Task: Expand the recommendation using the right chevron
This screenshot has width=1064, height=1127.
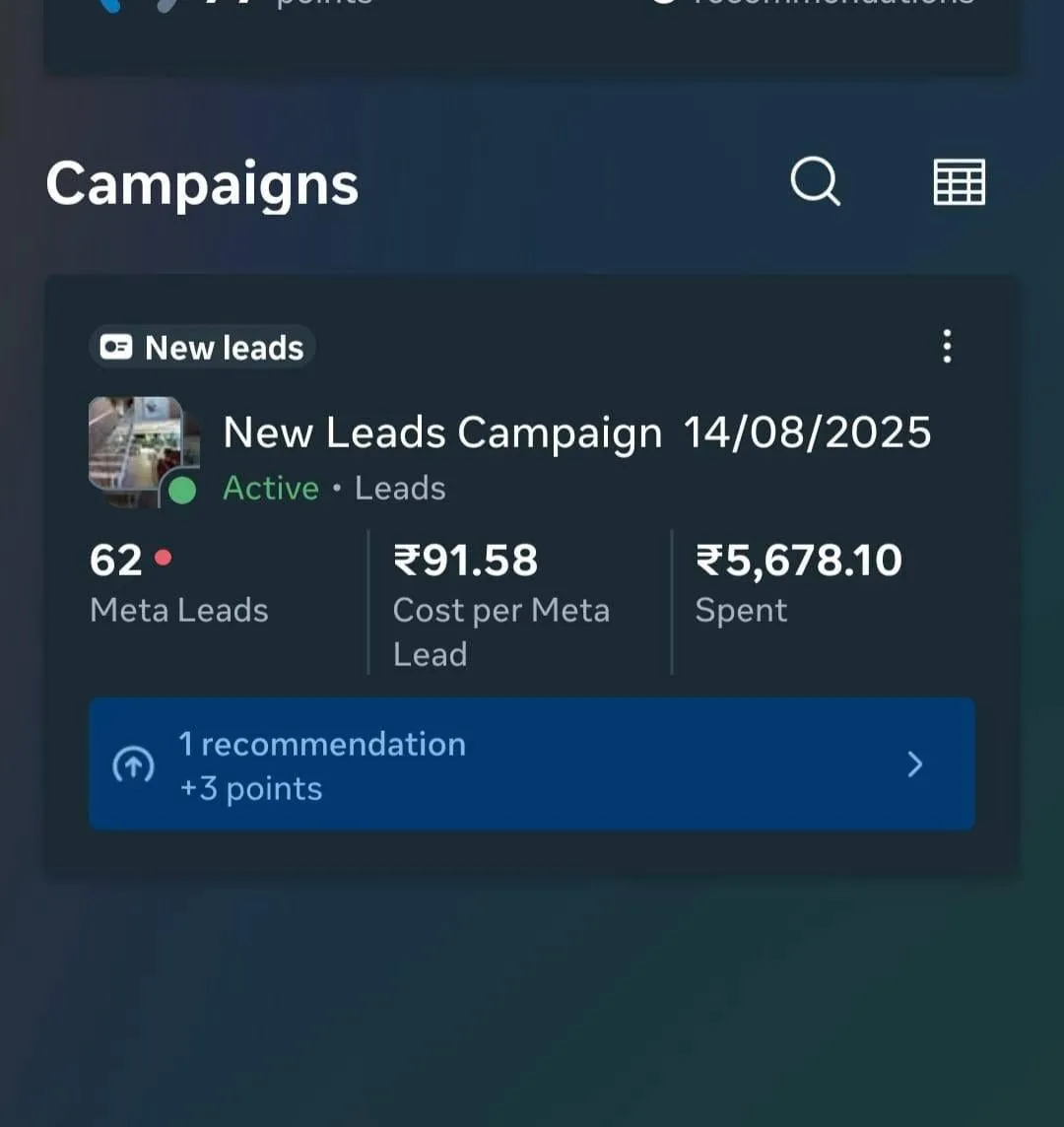Action: [914, 764]
